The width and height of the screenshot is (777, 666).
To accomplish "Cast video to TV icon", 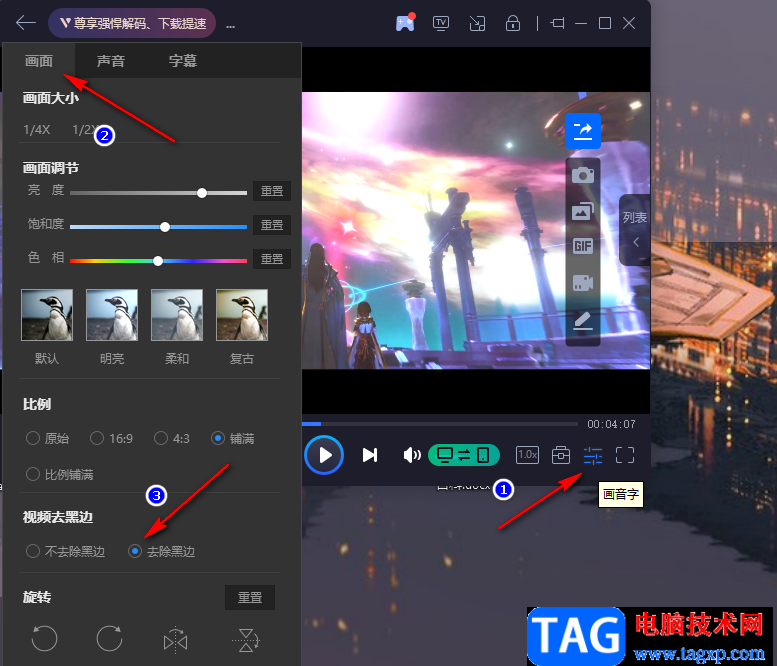I will click(441, 23).
